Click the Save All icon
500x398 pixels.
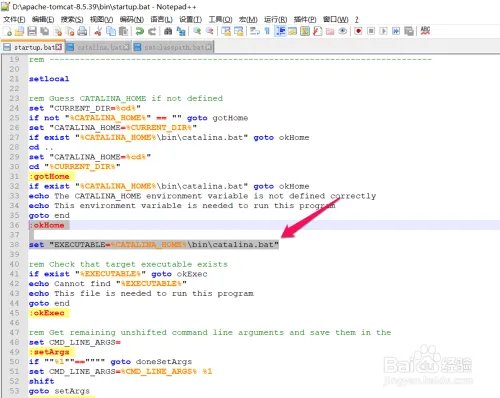[x=44, y=31]
